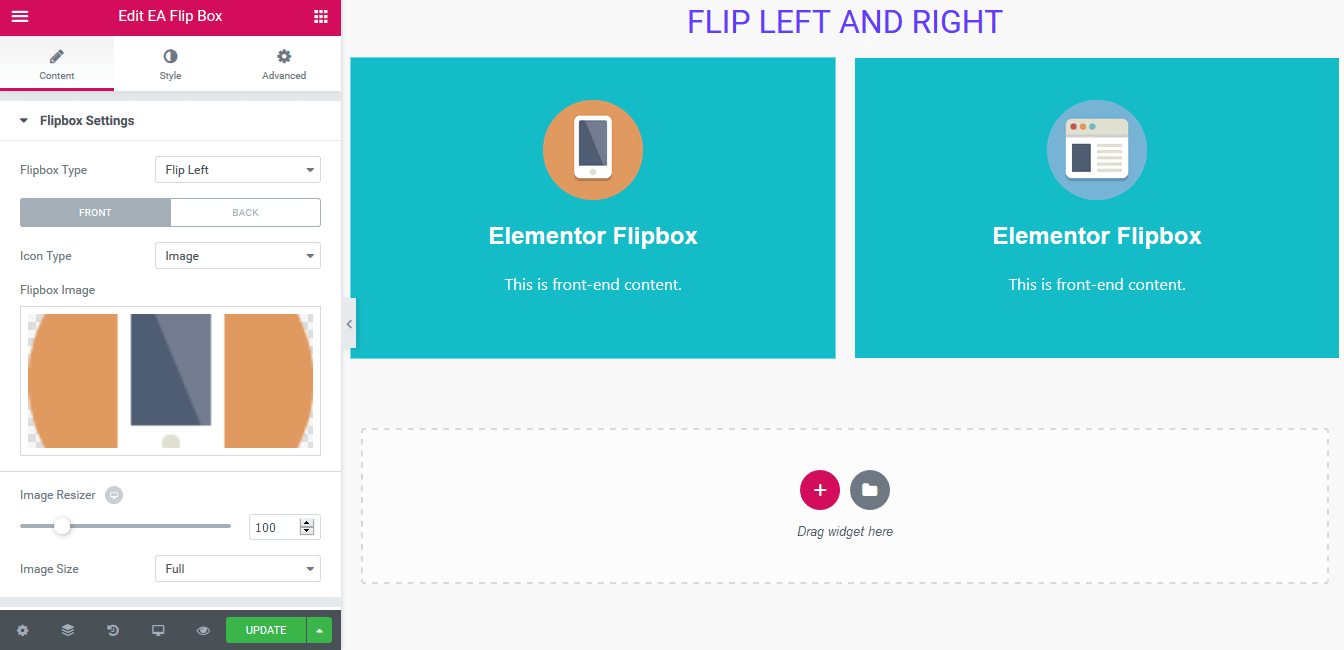The width and height of the screenshot is (1344, 650).
Task: Open Revision History clock icon
Action: [112, 630]
